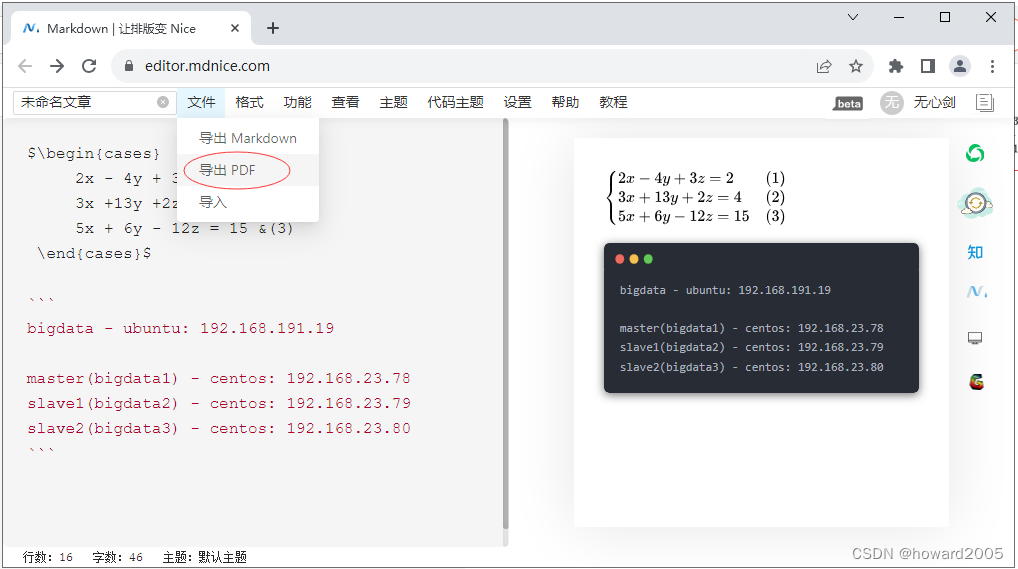The width and height of the screenshot is (1018, 569).
Task: Expand the tab search chevron
Action: pyautogui.click(x=853, y=17)
